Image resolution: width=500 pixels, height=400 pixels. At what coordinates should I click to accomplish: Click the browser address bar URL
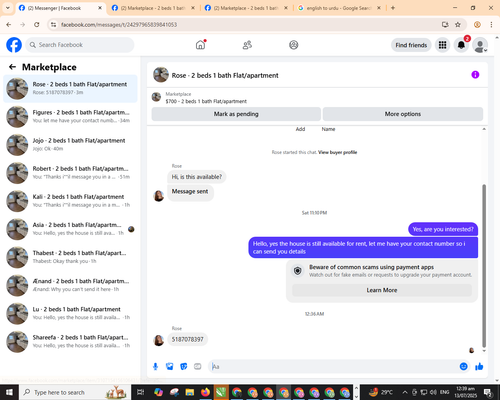point(119,25)
